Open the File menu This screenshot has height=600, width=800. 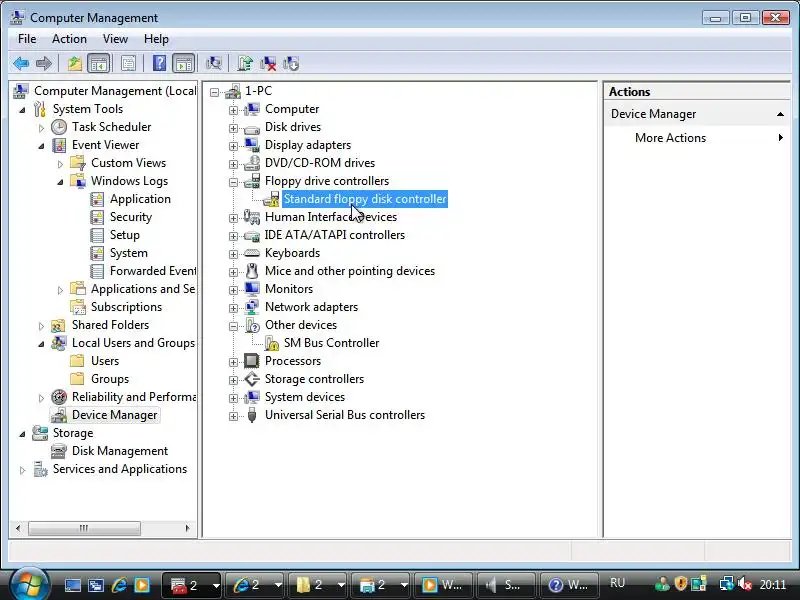27,39
